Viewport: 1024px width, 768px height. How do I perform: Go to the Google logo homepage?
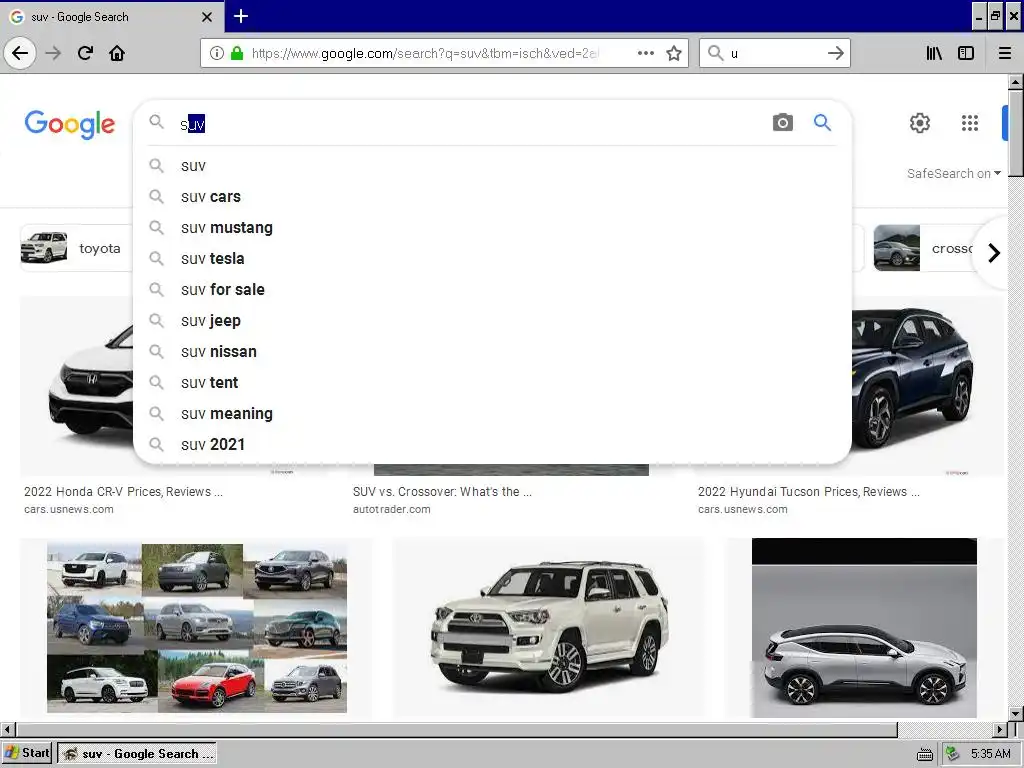pos(70,124)
